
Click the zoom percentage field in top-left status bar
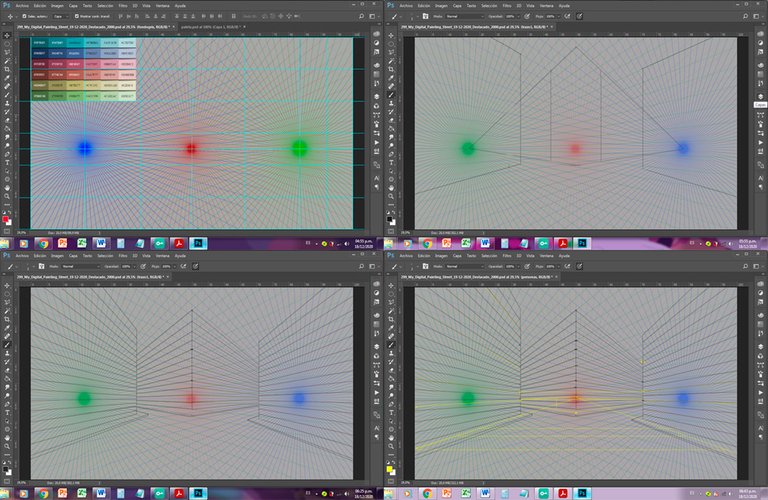22,233
